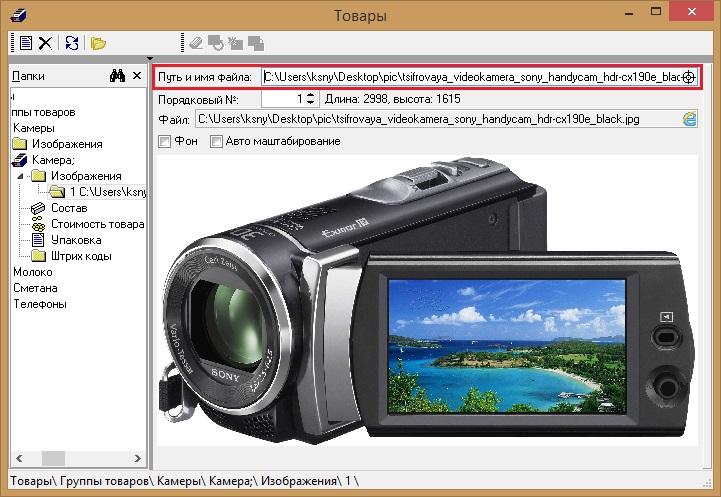
Task: Minimize the Товары window
Action: point(629,13)
